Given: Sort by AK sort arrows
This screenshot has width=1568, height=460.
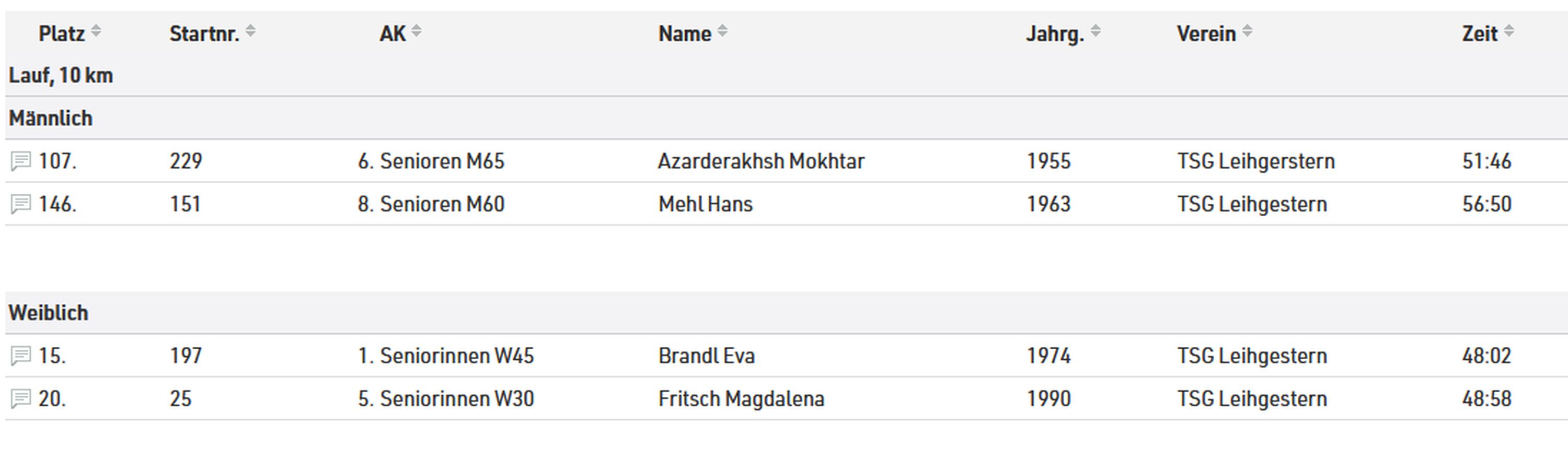Looking at the screenshot, I should [x=417, y=31].
